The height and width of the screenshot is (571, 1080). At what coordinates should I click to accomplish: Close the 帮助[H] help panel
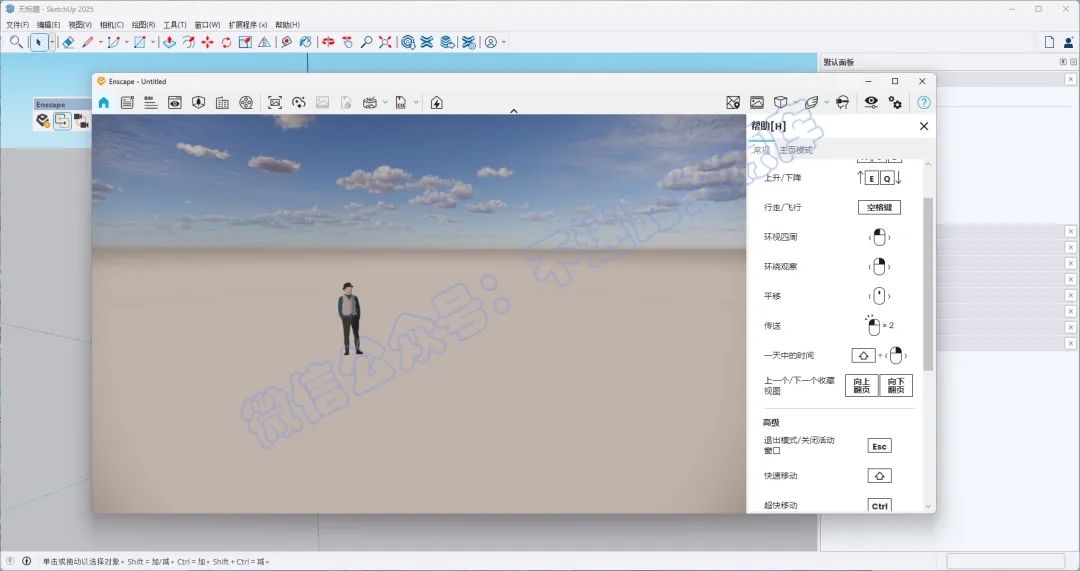pos(924,126)
